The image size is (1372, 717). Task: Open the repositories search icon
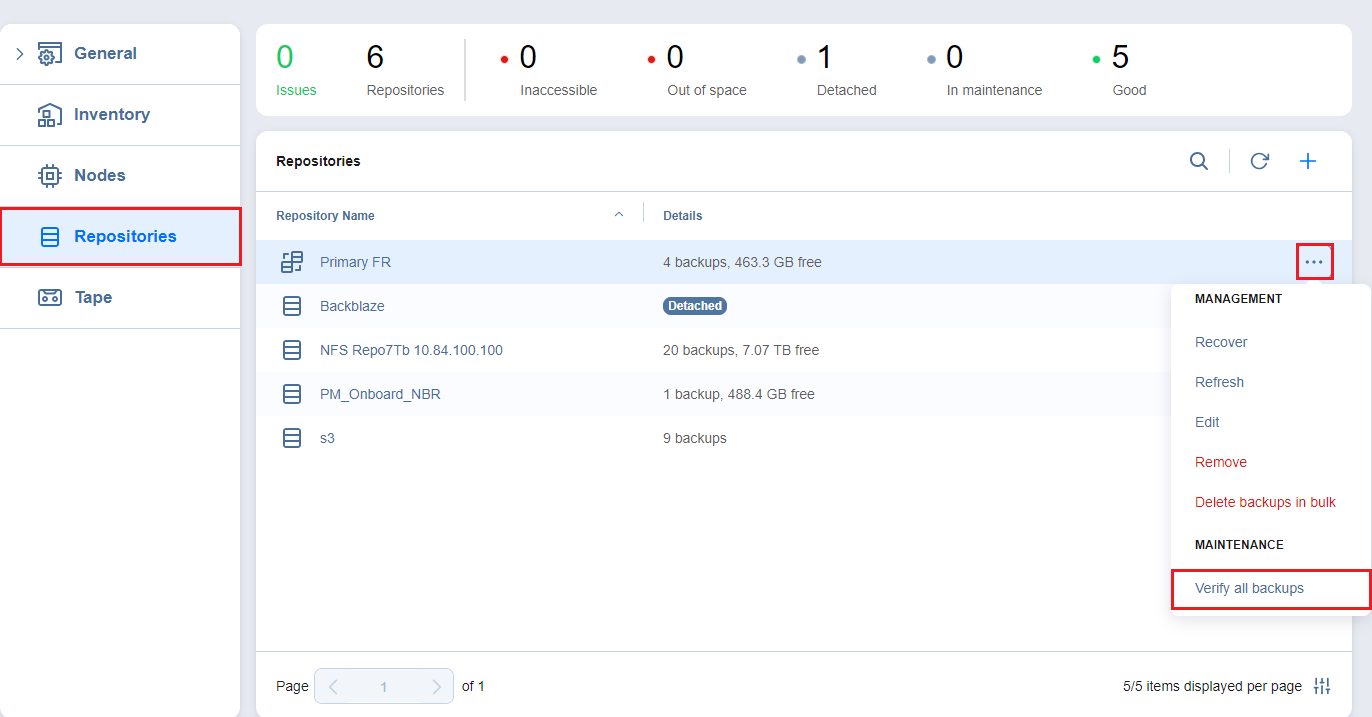click(1199, 160)
